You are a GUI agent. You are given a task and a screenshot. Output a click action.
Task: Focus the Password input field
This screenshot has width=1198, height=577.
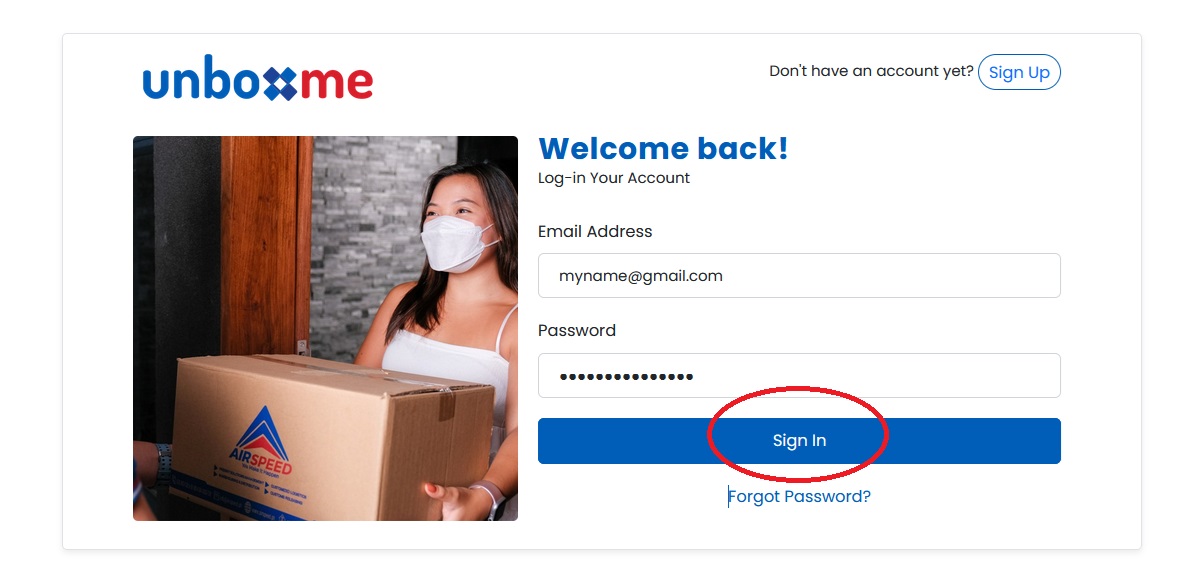click(x=799, y=375)
